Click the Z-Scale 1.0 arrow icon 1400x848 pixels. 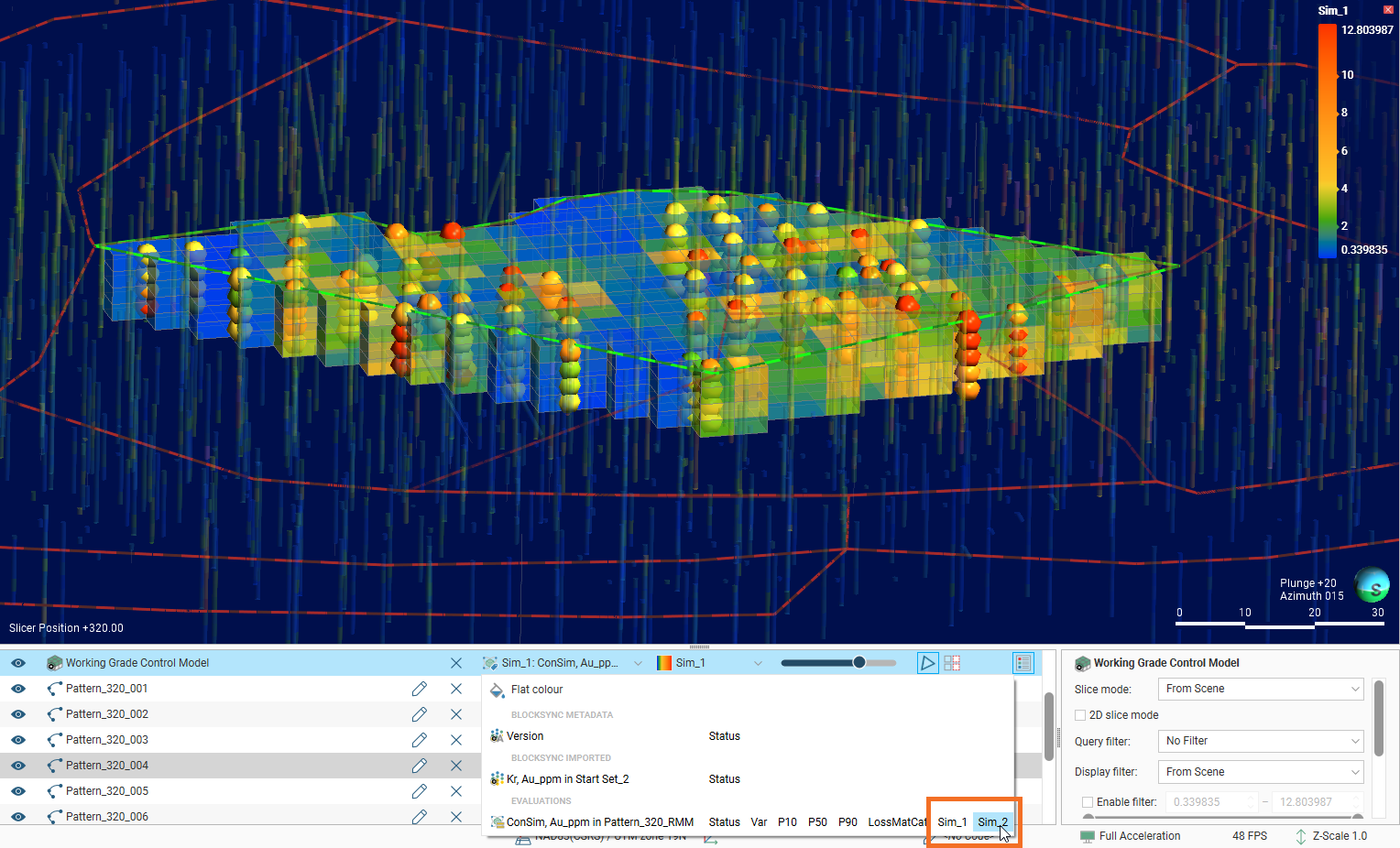pyautogui.click(x=1300, y=836)
